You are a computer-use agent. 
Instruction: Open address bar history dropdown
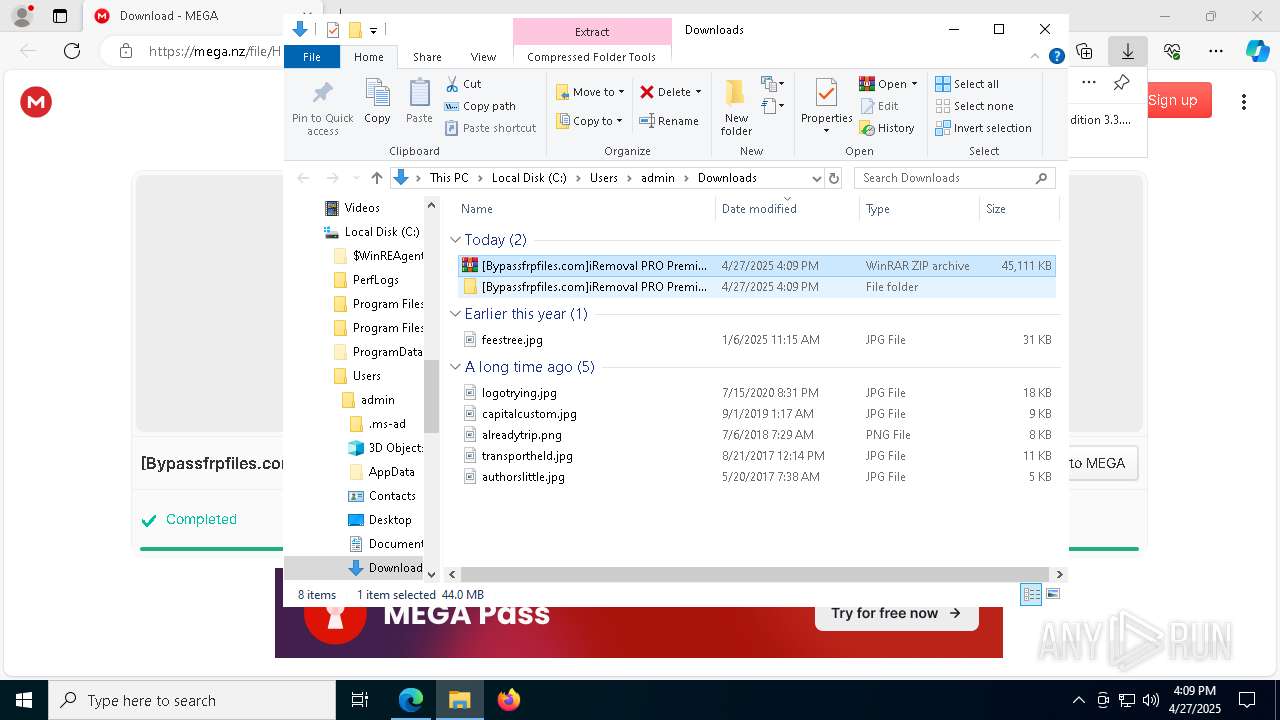(816, 178)
